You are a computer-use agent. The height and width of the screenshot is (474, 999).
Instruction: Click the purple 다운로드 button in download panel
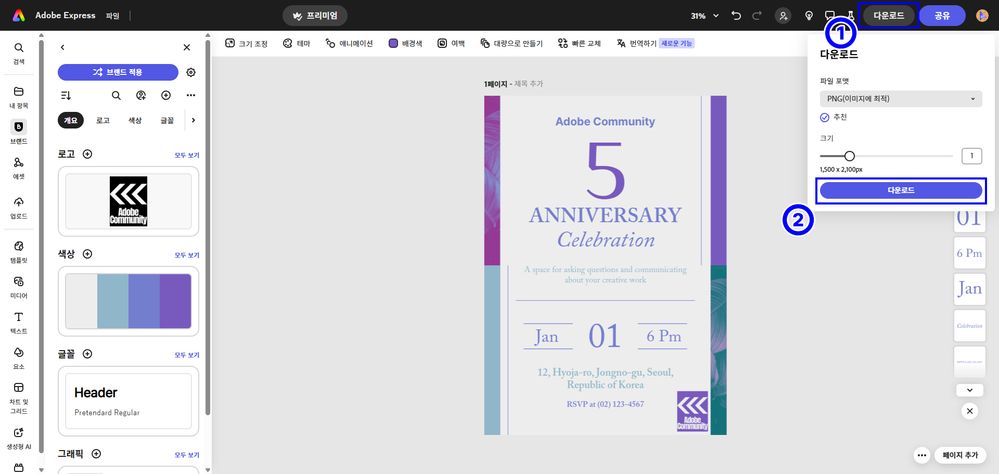[x=901, y=190]
